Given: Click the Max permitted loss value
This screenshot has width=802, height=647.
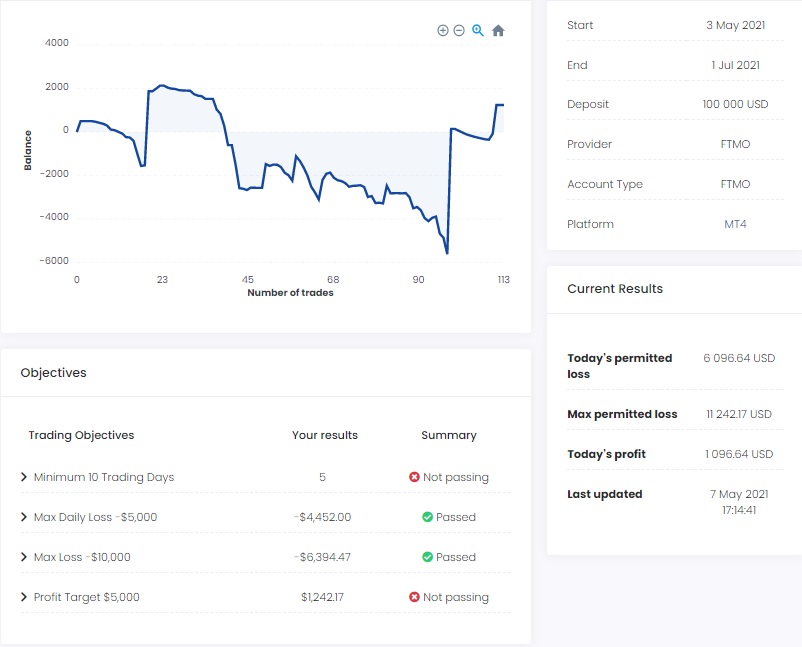Looking at the screenshot, I should click(739, 414).
